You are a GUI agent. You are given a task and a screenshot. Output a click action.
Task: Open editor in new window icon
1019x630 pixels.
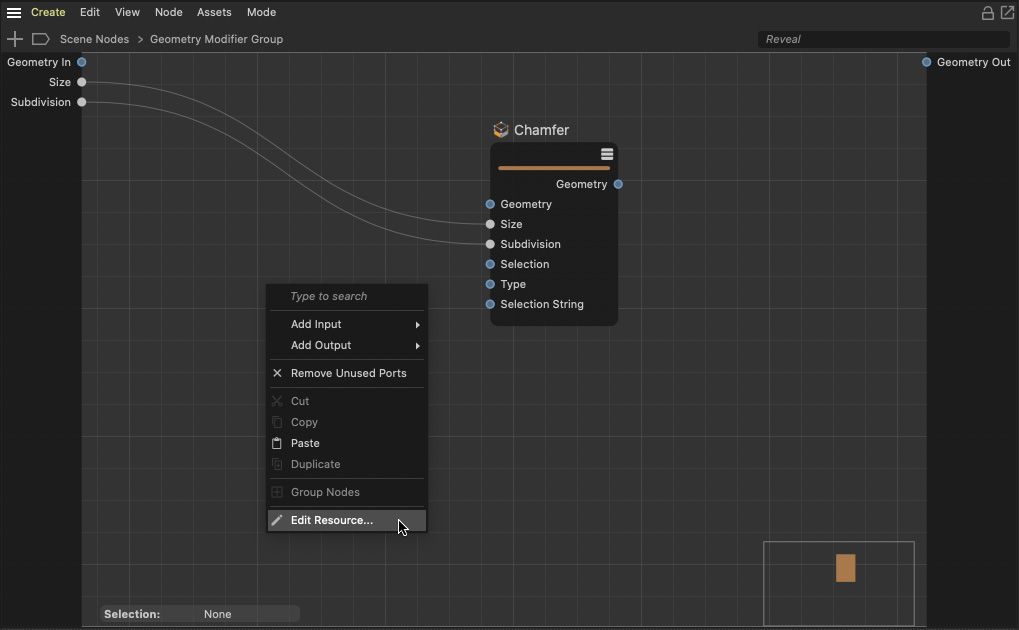point(1007,13)
